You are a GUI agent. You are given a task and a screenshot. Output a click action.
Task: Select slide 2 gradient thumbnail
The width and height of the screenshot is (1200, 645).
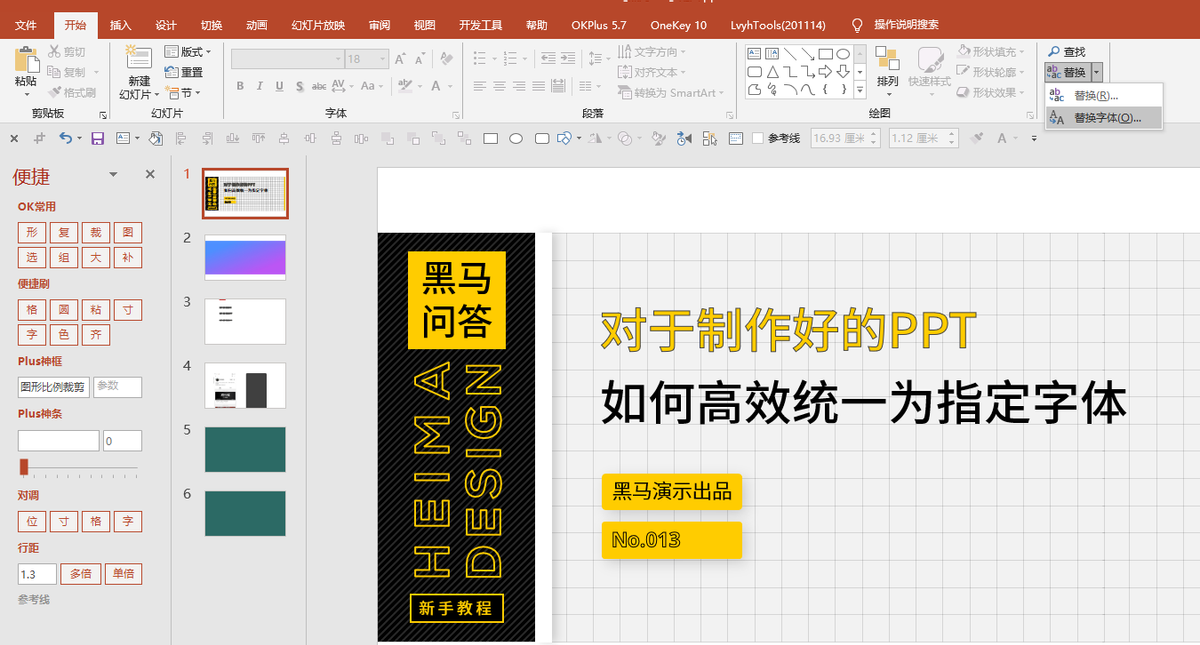[245, 257]
